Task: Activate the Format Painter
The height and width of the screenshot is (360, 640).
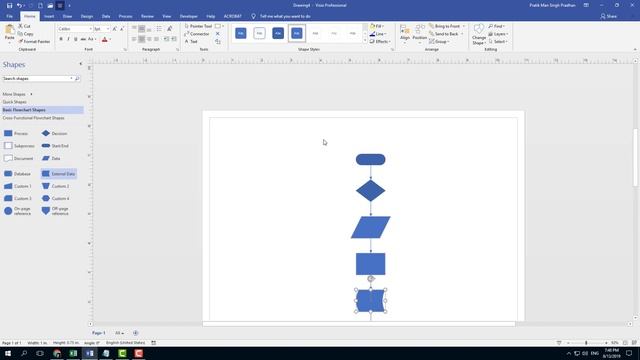Action: [34, 42]
